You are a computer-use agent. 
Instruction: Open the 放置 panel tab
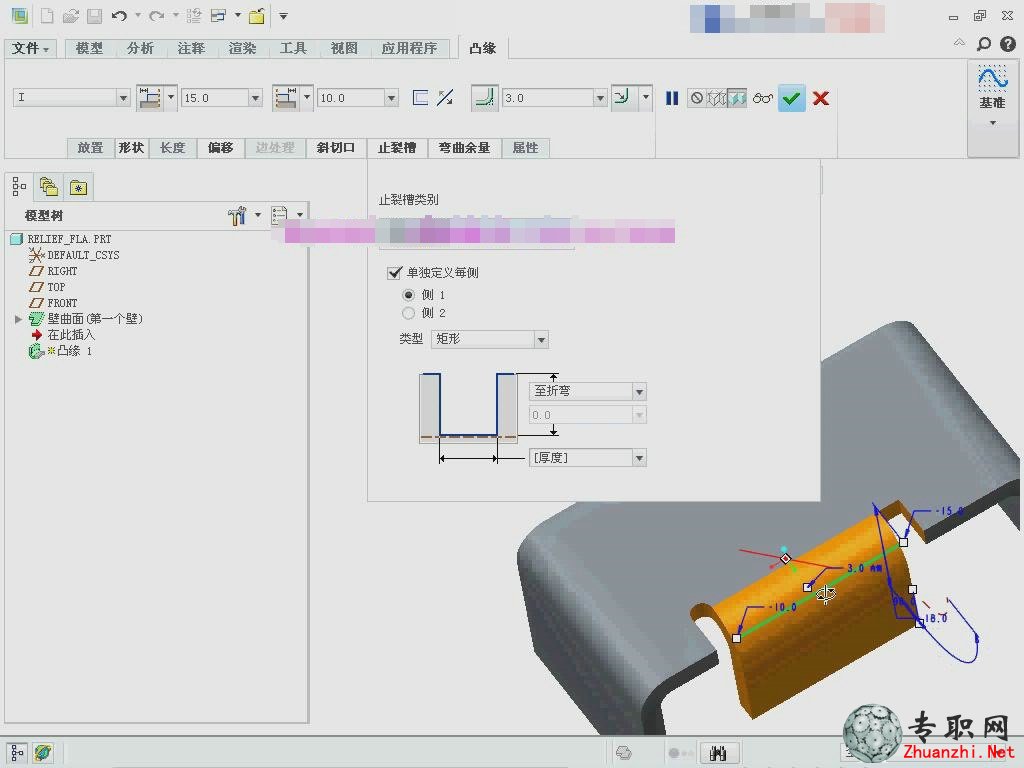click(91, 148)
